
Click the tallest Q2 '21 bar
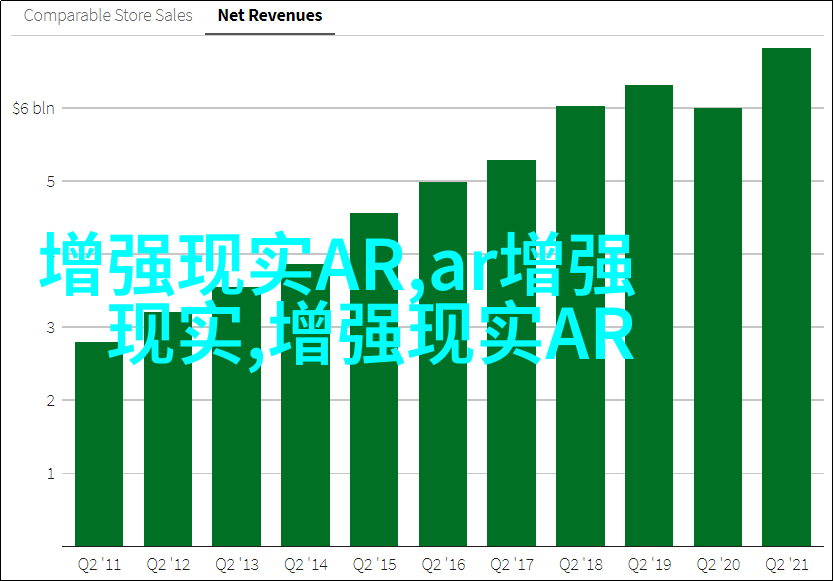[786, 297]
